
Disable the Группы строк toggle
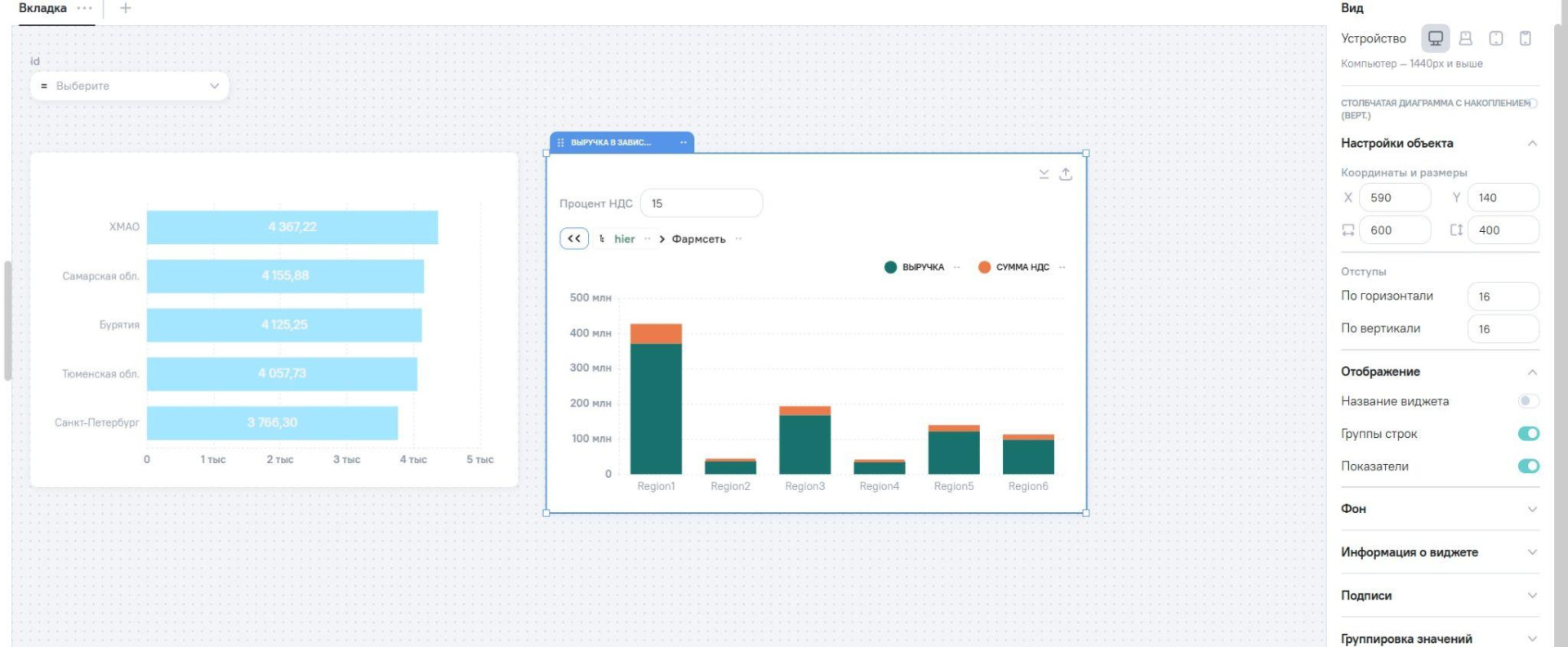click(1528, 434)
